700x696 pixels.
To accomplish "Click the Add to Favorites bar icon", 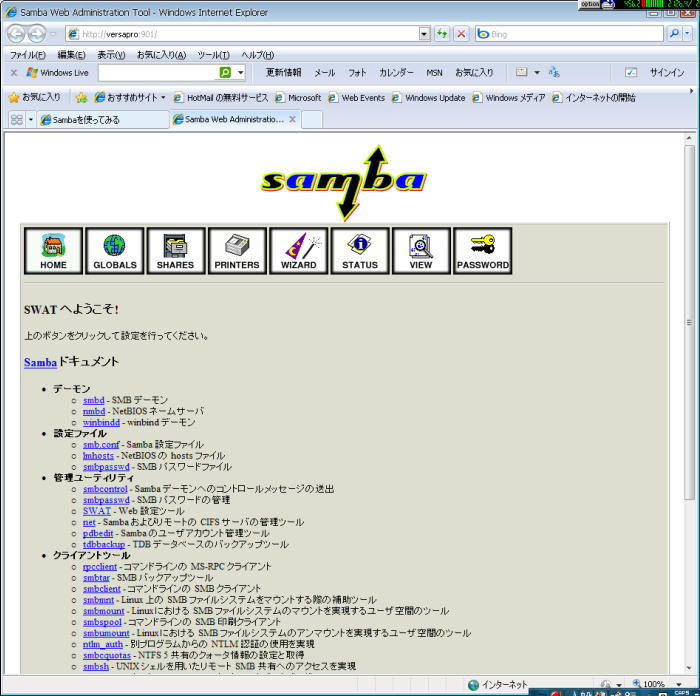I will pyautogui.click(x=81, y=97).
